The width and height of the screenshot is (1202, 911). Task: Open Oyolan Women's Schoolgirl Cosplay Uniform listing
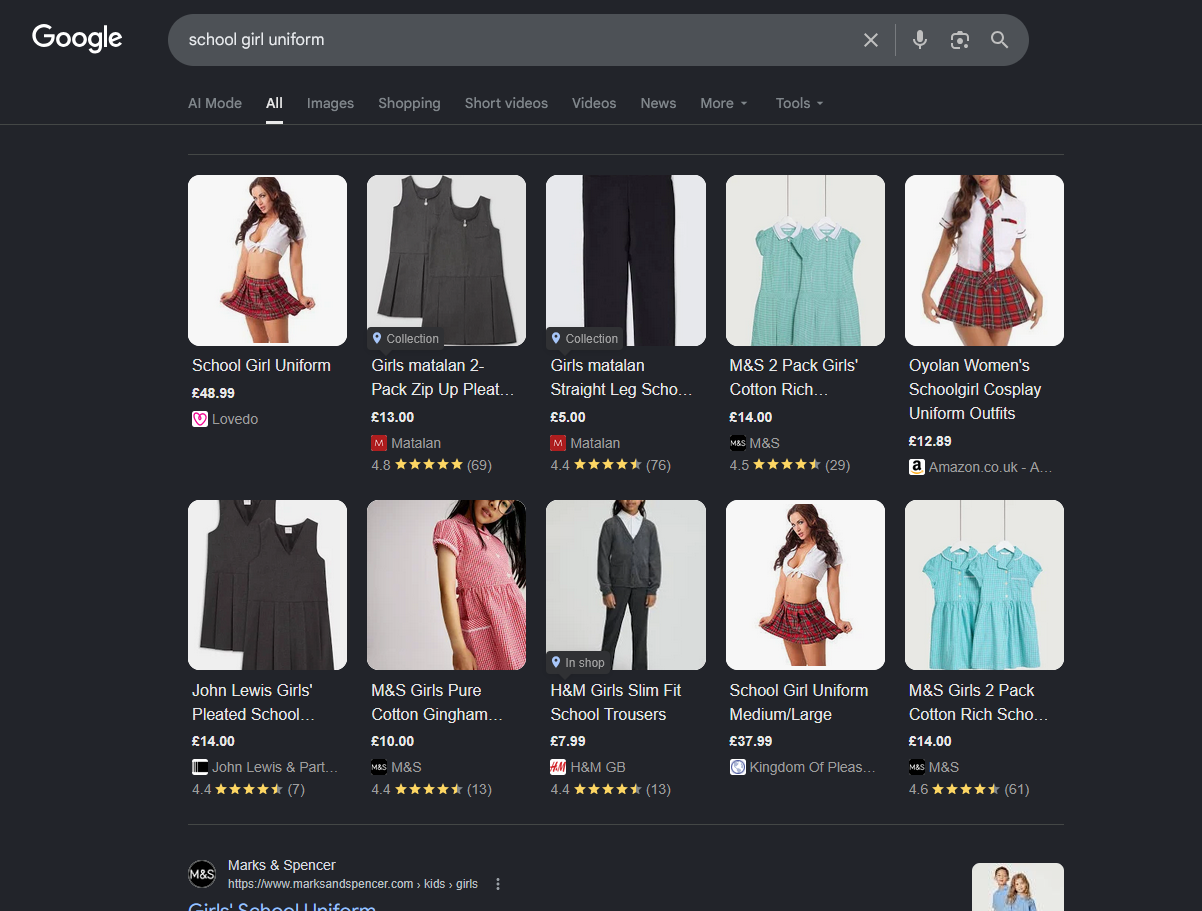point(975,389)
